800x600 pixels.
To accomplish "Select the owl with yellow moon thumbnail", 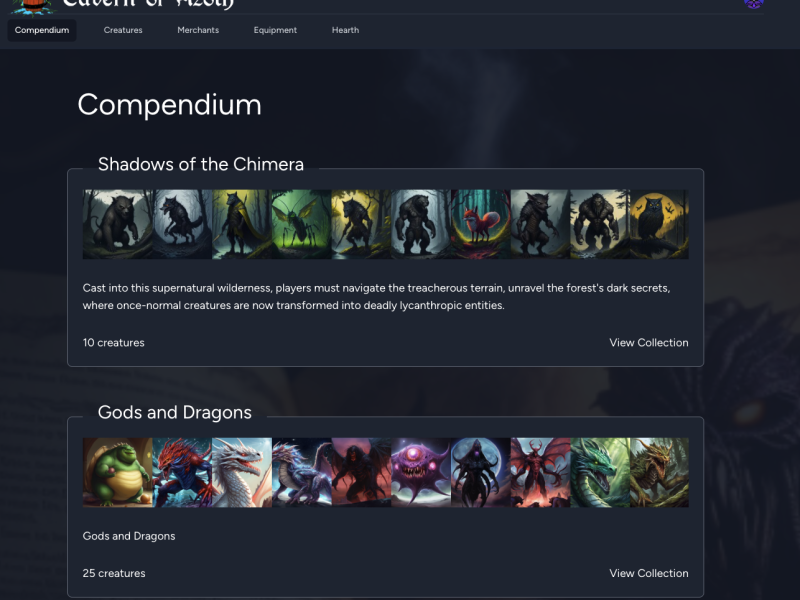I will coord(659,224).
